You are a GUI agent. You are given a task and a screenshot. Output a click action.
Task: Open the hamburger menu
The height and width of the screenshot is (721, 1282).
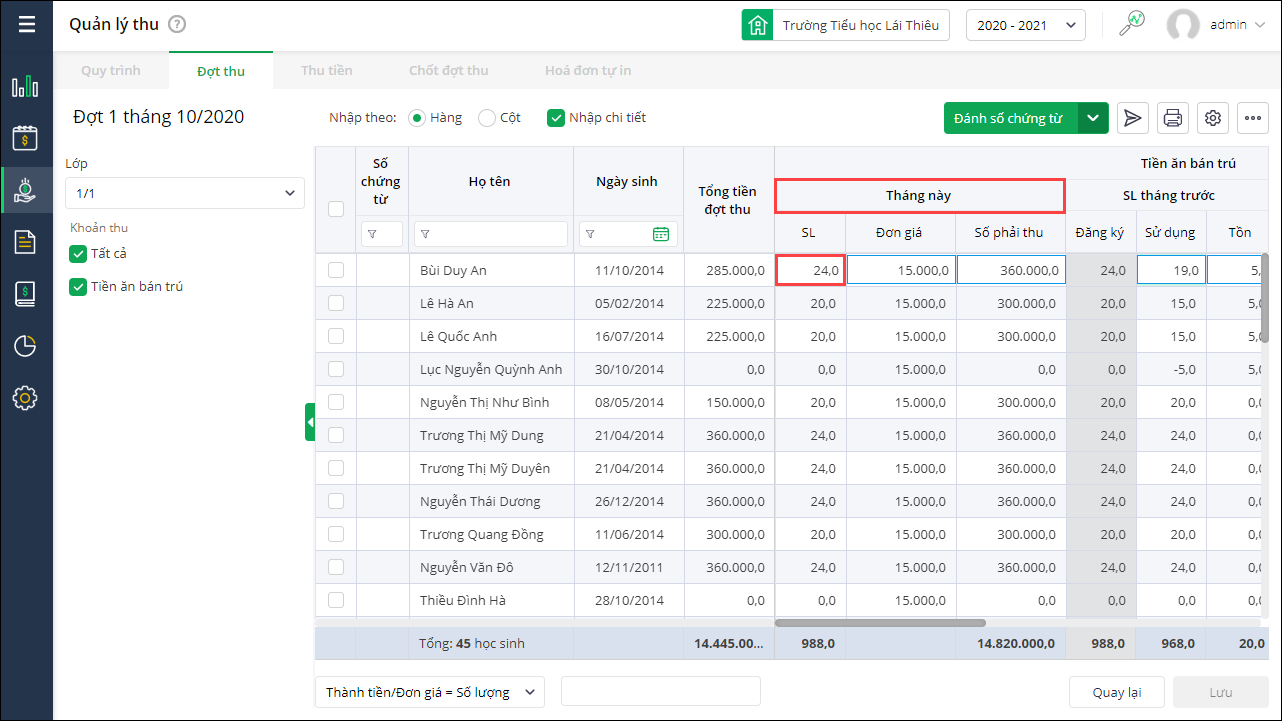pos(26,25)
